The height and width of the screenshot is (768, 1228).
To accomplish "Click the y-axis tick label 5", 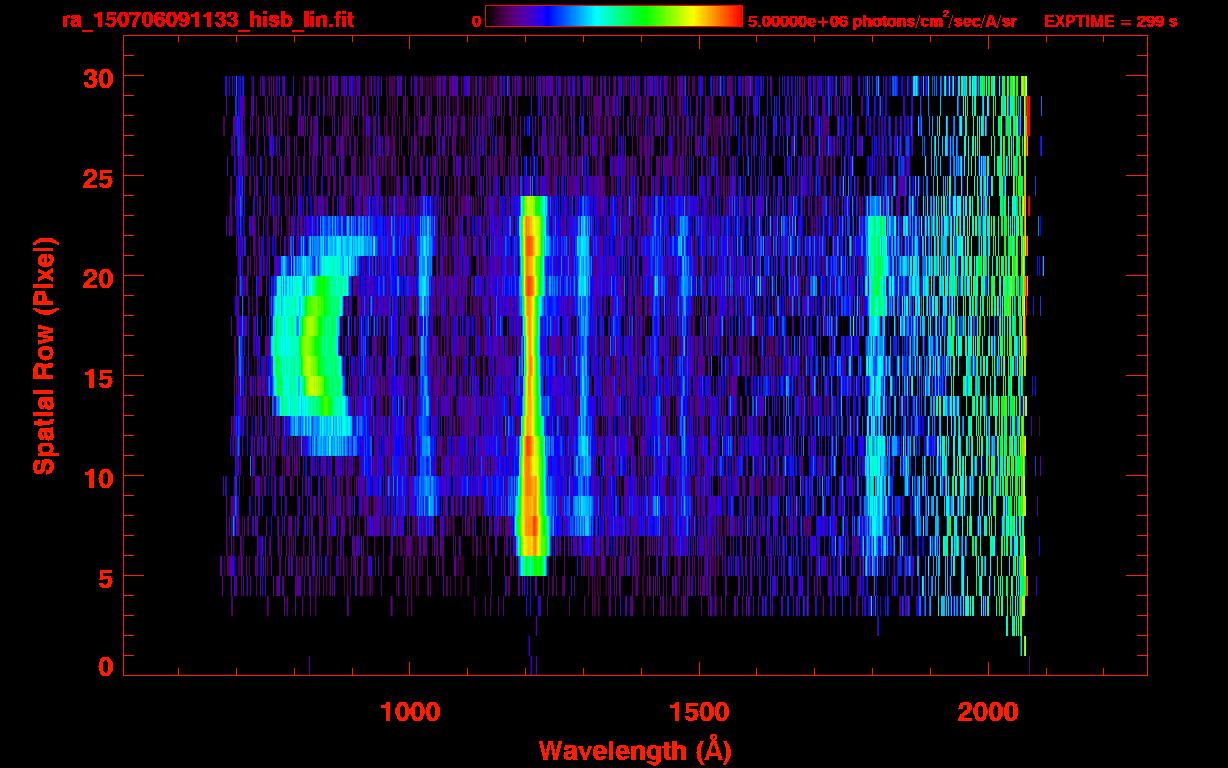I will point(105,577).
